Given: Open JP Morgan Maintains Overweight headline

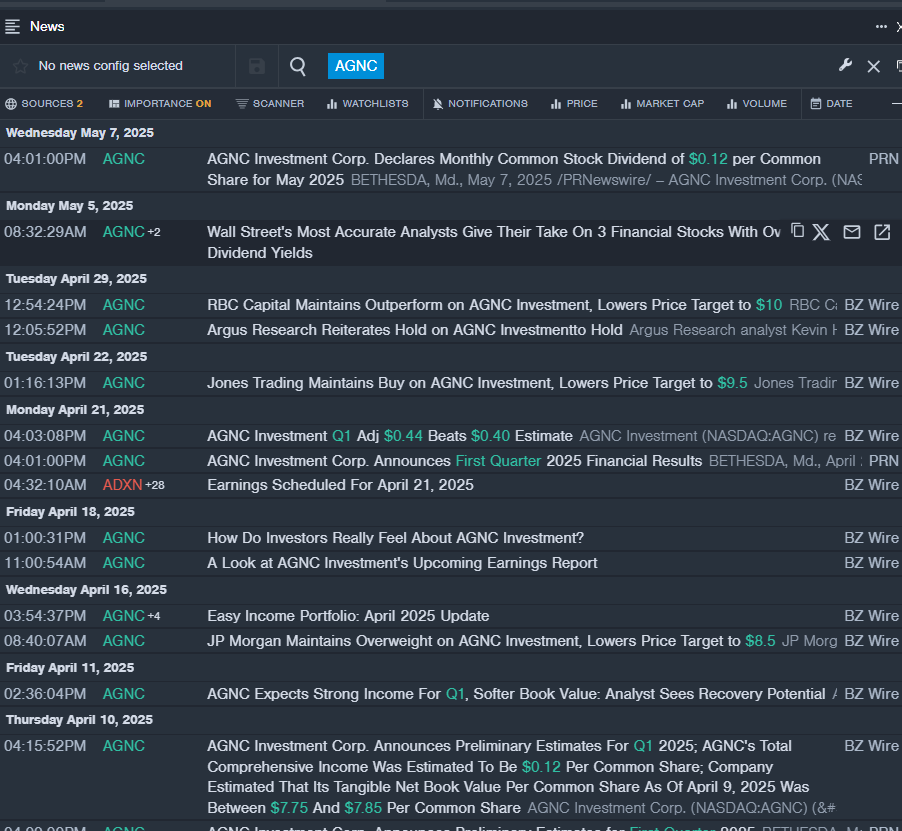Looking at the screenshot, I should point(491,641).
